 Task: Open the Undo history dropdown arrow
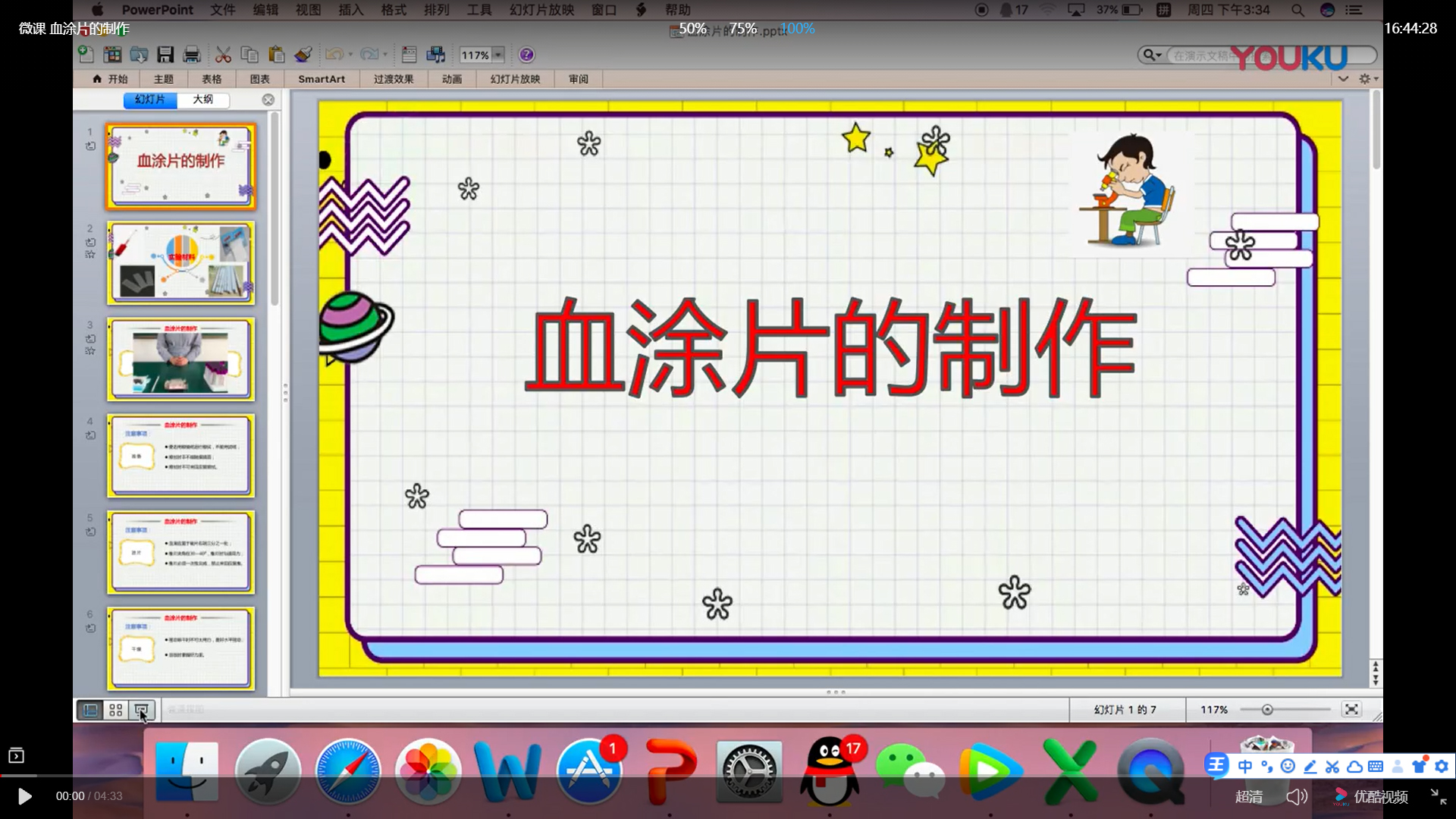(x=351, y=55)
